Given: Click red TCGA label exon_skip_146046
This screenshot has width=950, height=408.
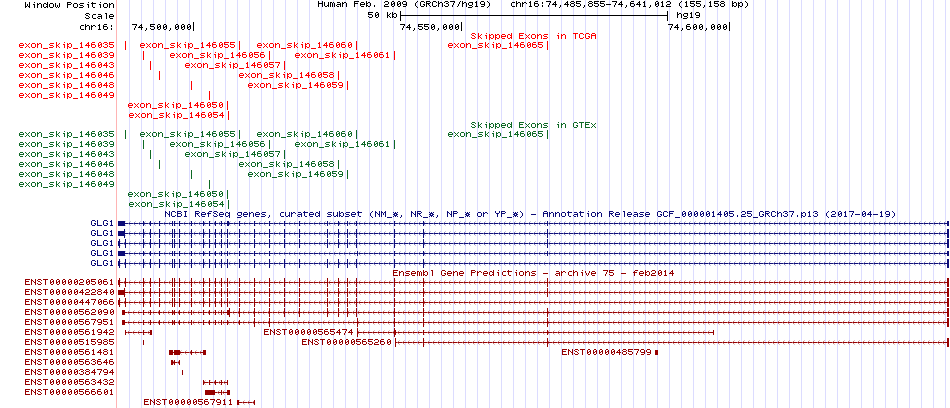Looking at the screenshot, I should point(67,75).
